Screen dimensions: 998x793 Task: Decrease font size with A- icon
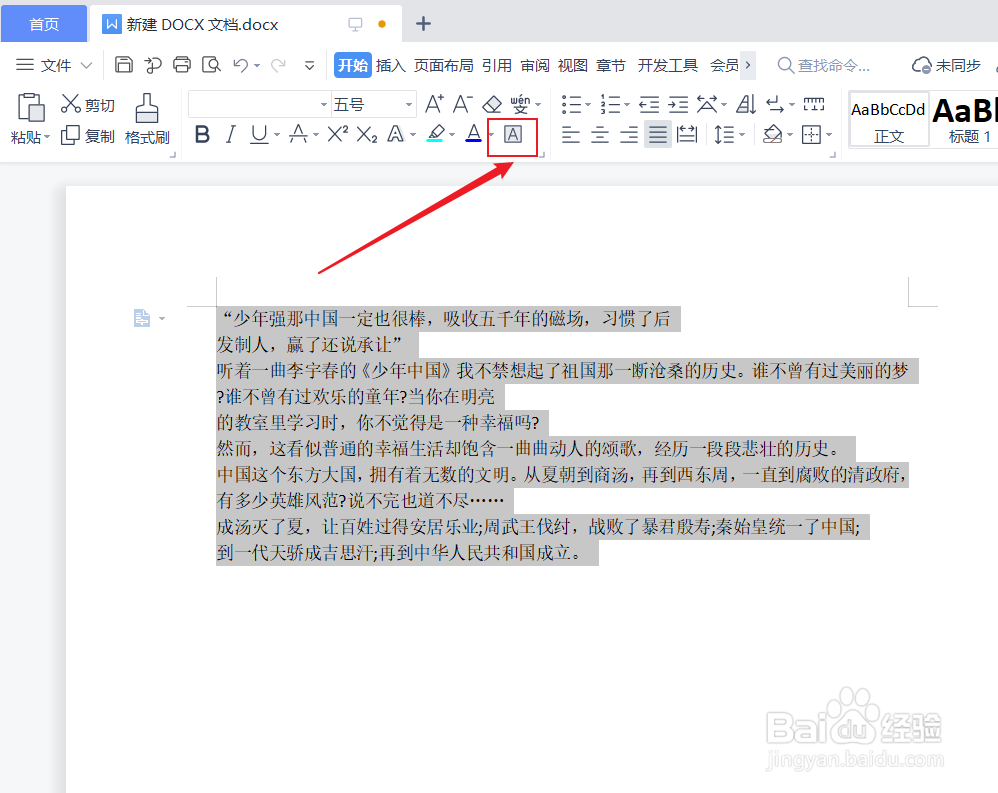[x=462, y=103]
